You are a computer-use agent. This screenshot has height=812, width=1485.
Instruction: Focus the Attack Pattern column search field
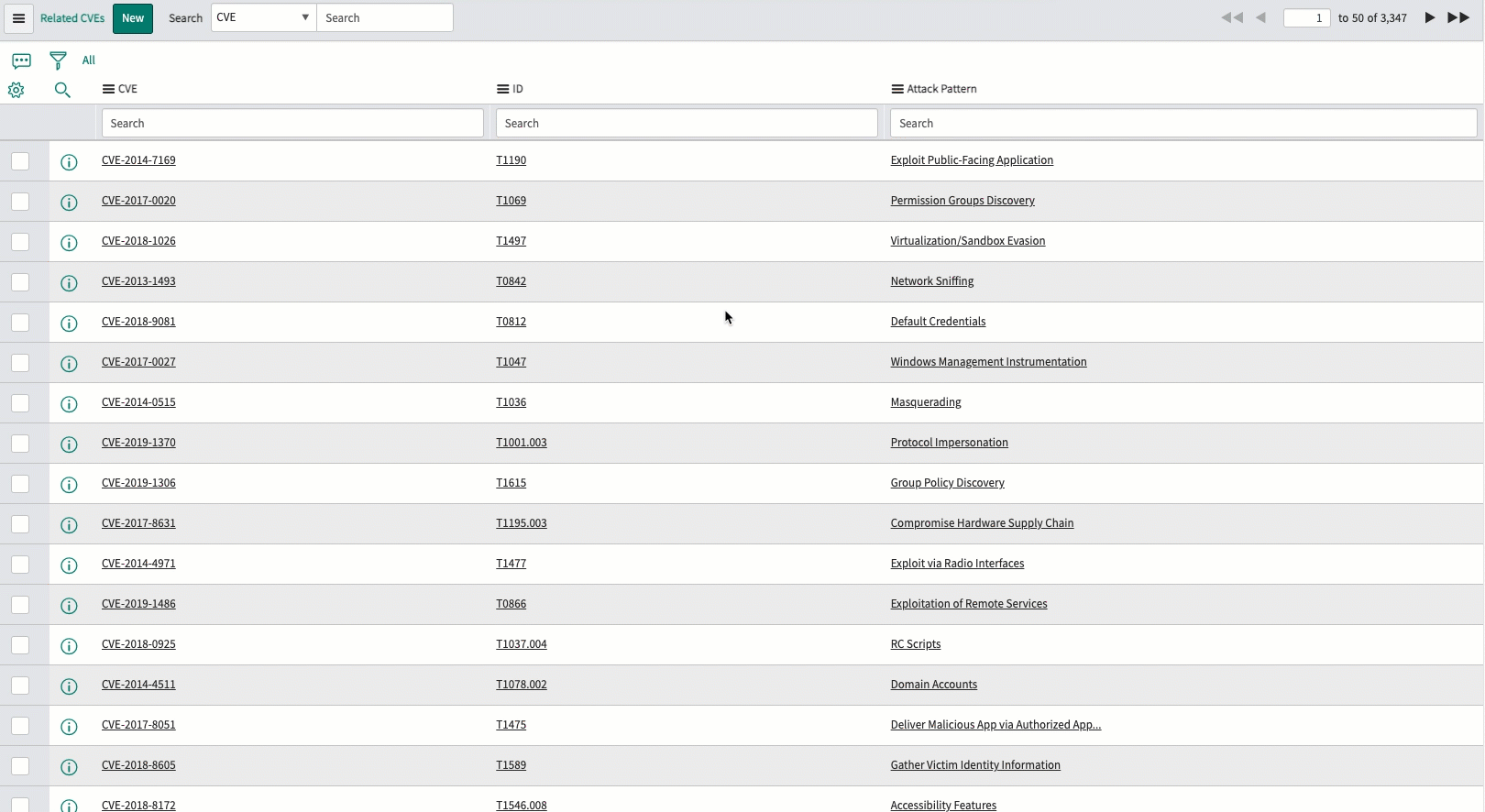click(x=1183, y=124)
